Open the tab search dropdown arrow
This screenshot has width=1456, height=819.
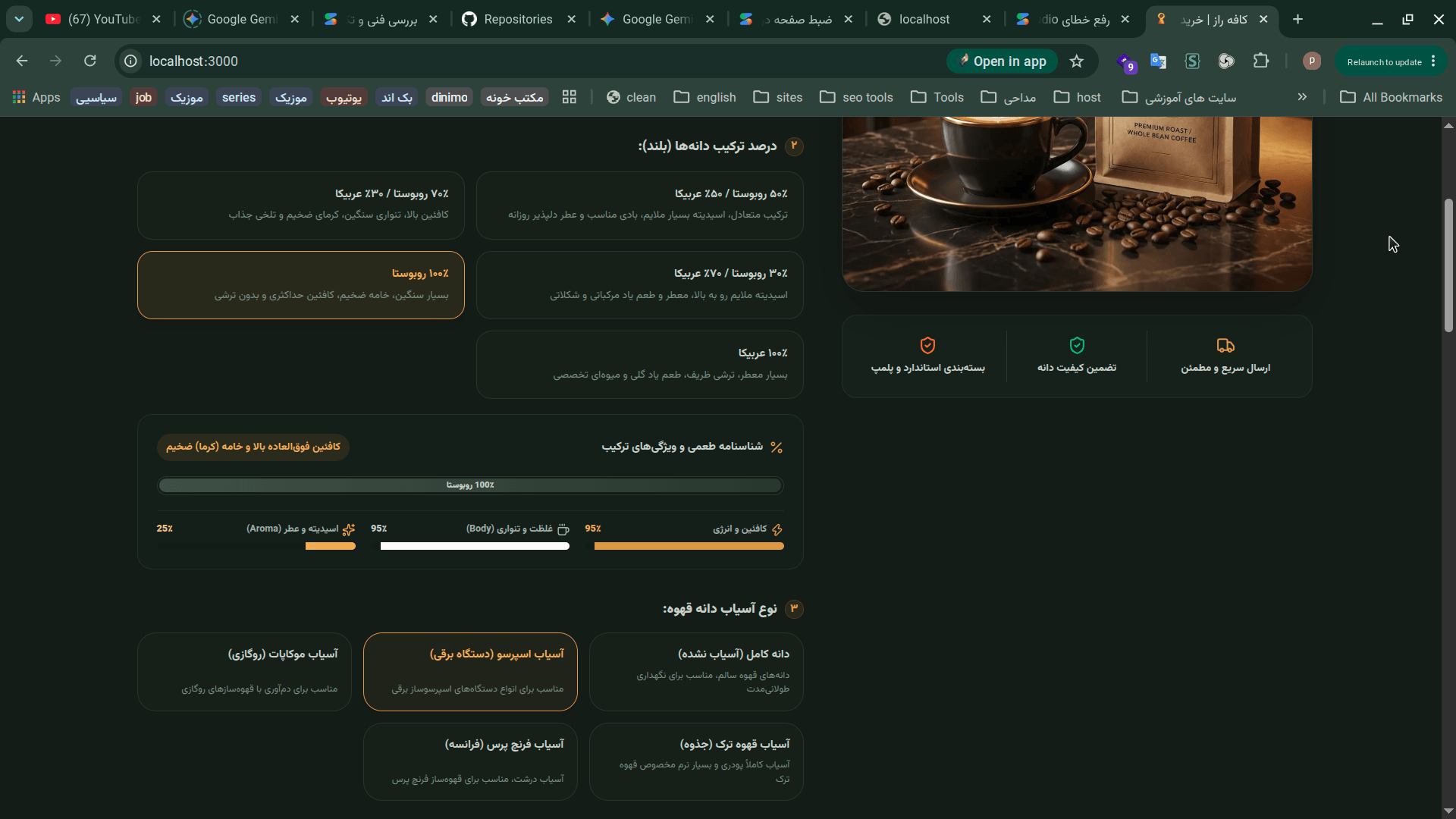click(x=19, y=19)
